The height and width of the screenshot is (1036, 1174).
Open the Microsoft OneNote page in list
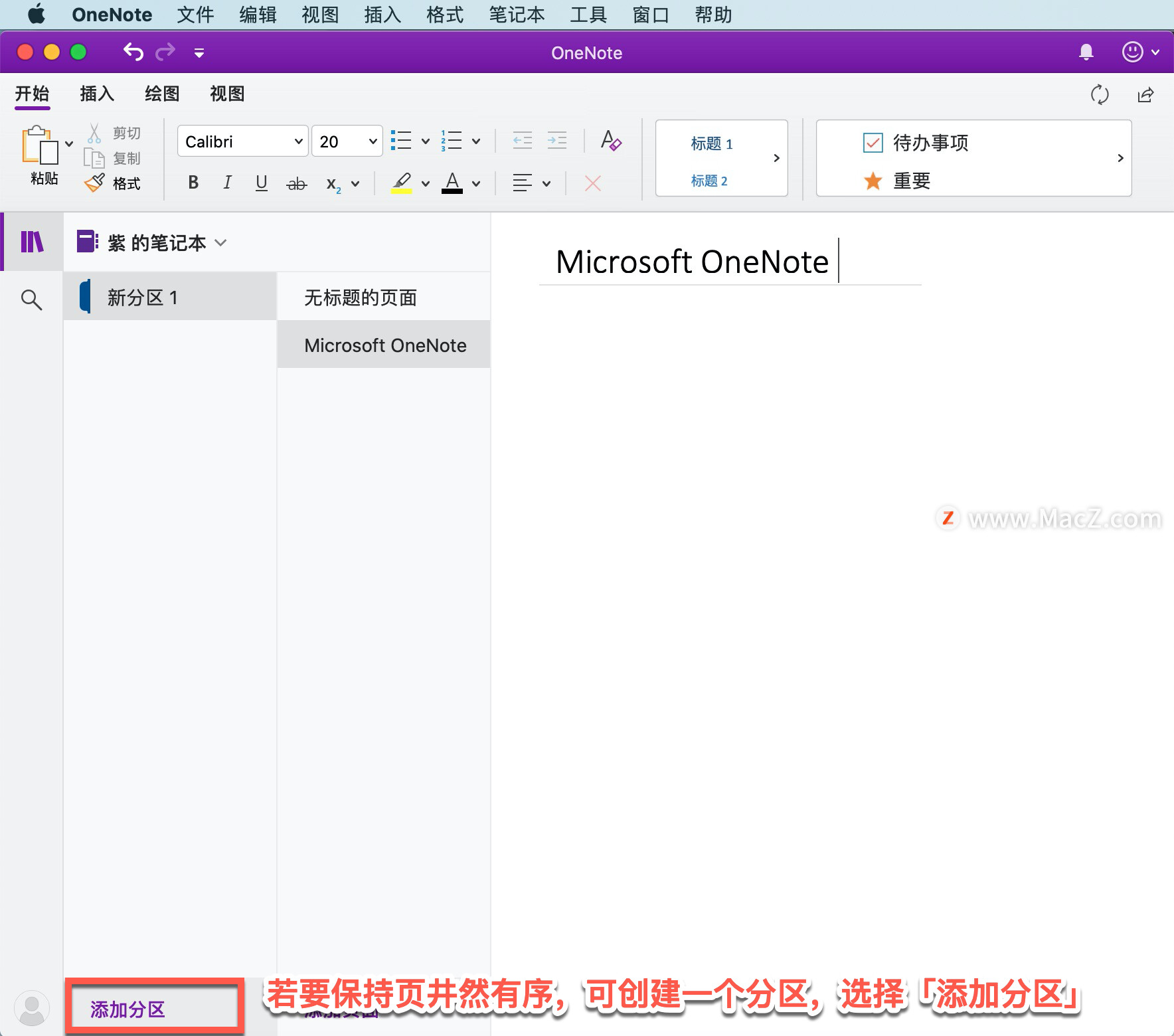[x=384, y=345]
